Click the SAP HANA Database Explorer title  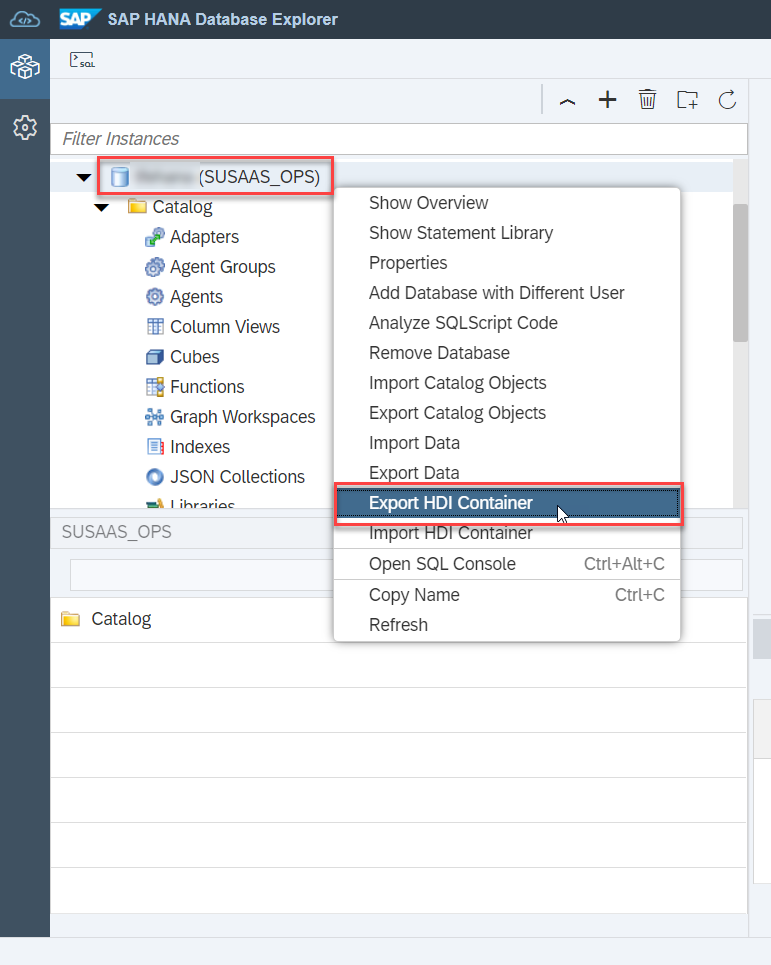[x=223, y=20]
